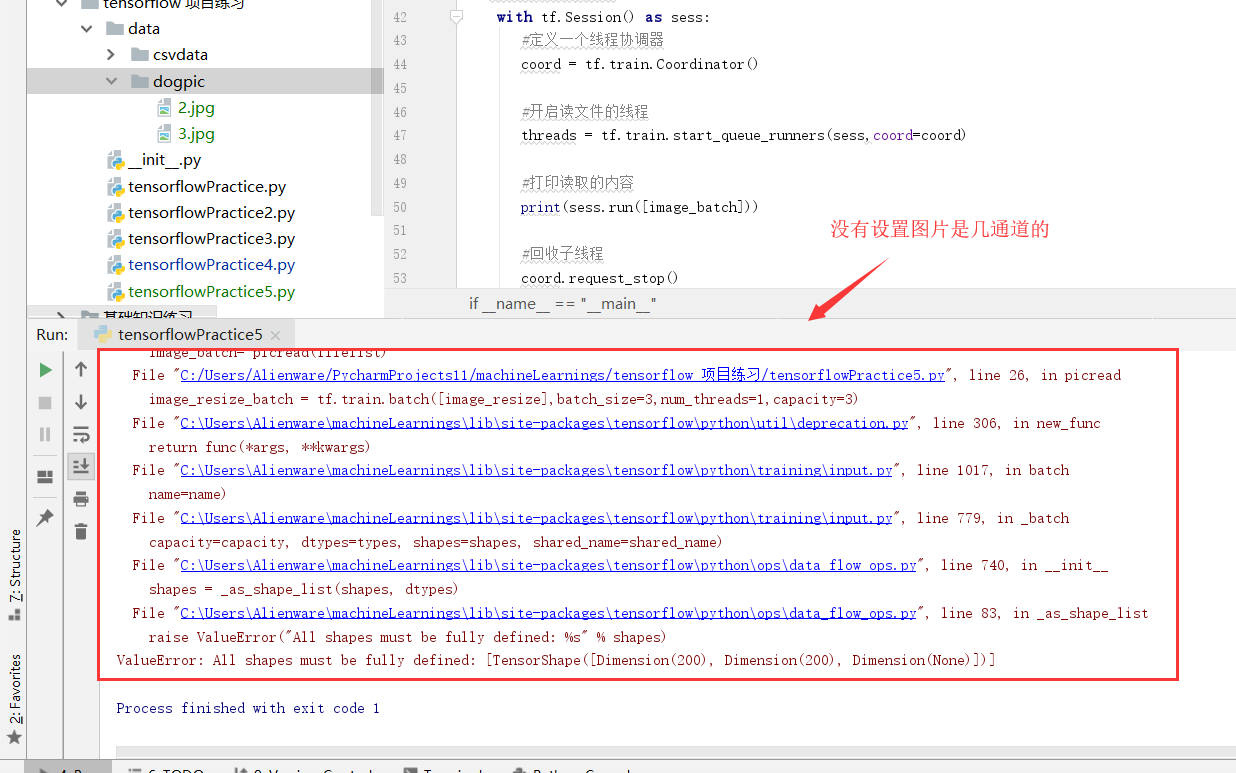This screenshot has height=773, width=1236.
Task: Collapse the dogpic folder
Action: click(111, 81)
